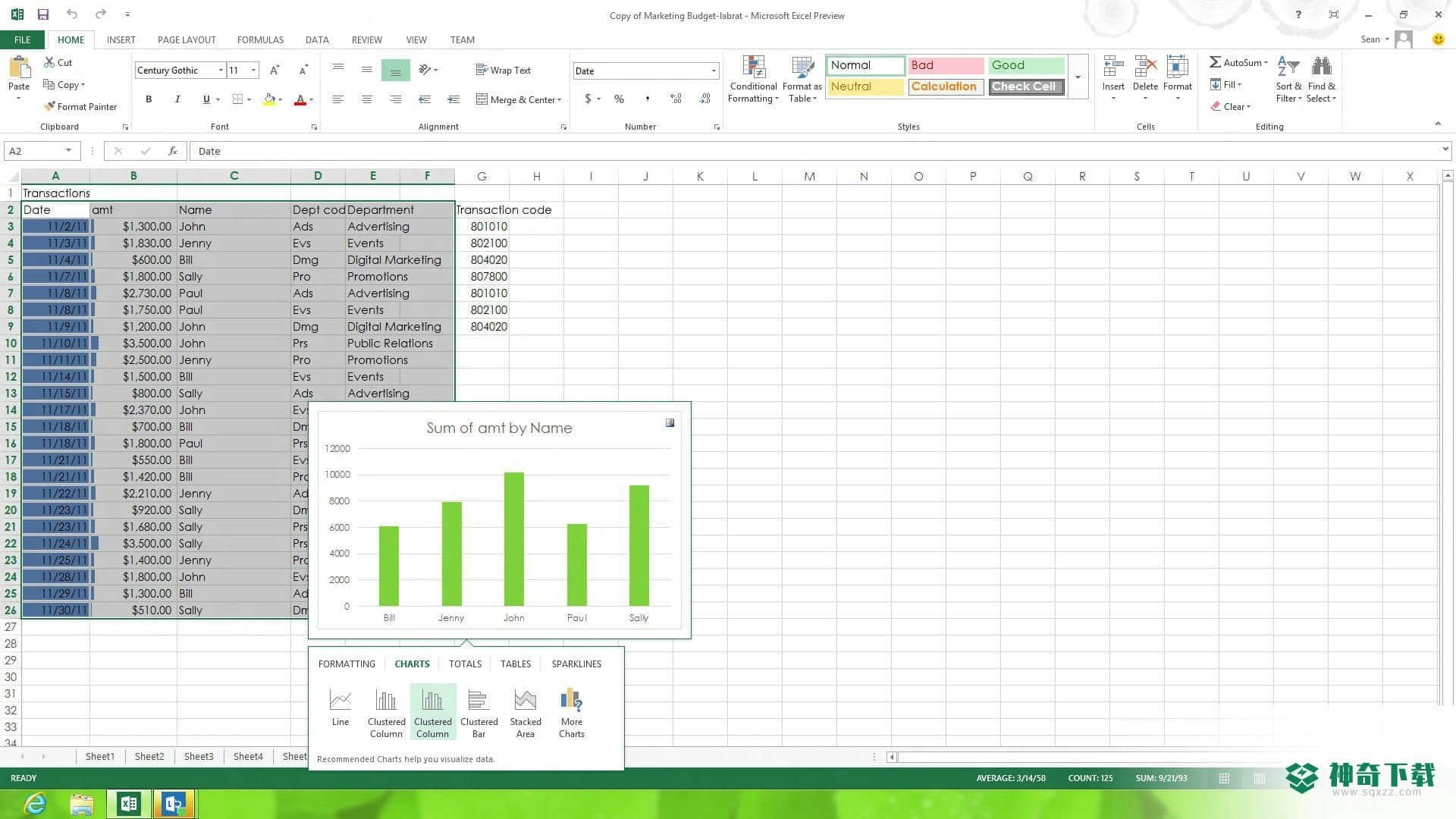Click the Cut scissors command
Screen dimensions: 1456x819
pyautogui.click(x=58, y=63)
